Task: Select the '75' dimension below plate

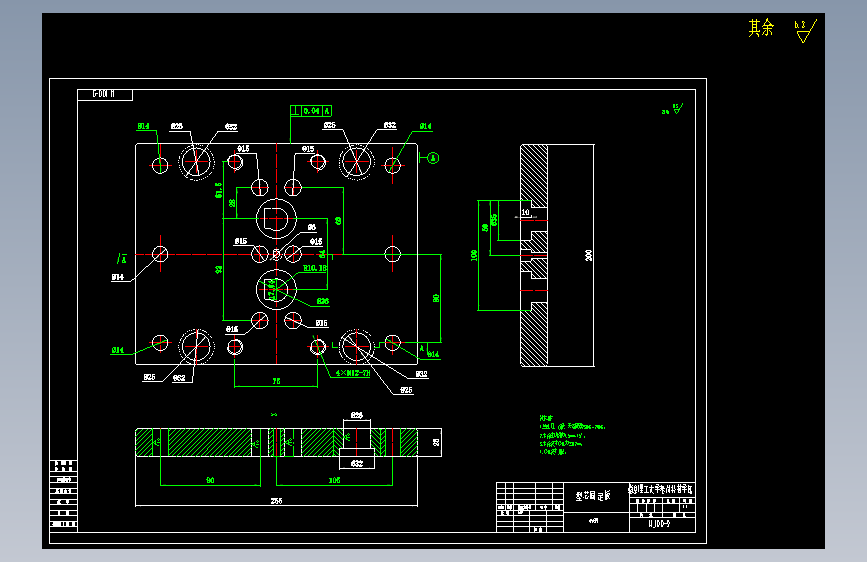Action: 276,381
